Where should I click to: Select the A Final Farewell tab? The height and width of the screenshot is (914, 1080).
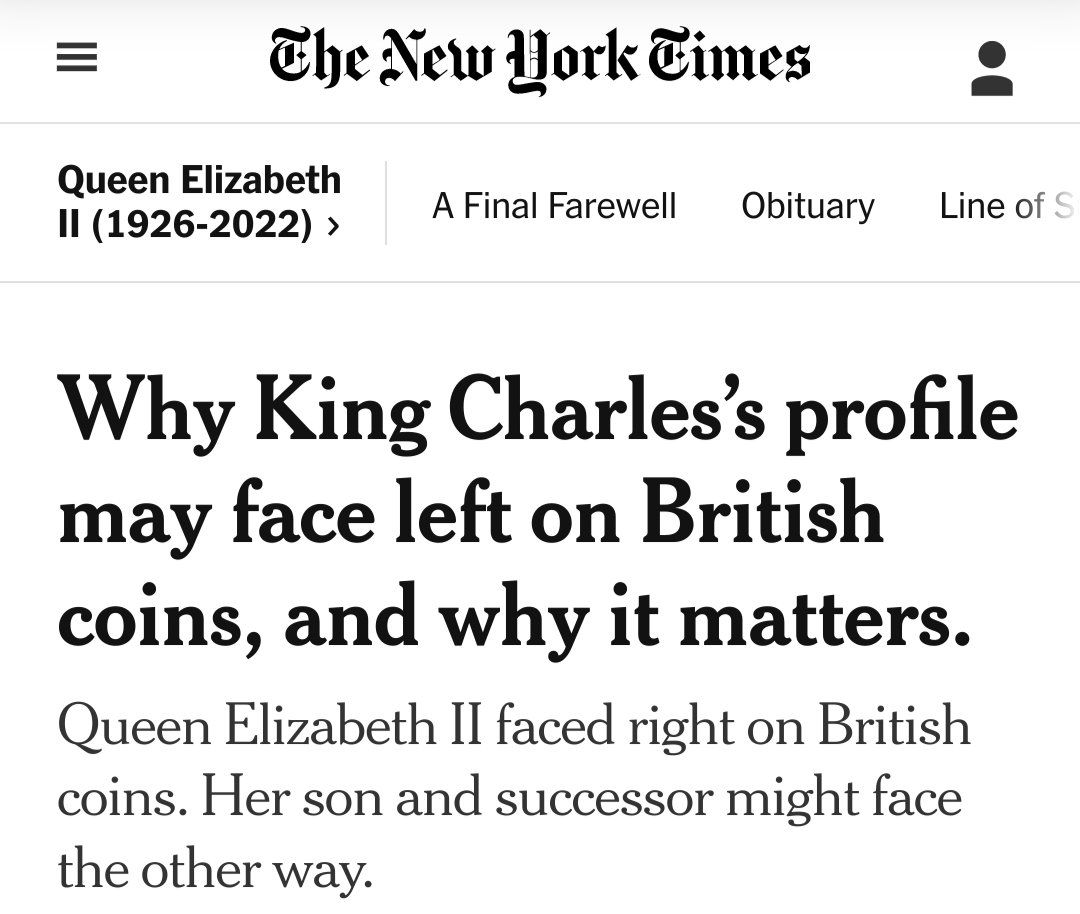click(x=554, y=206)
